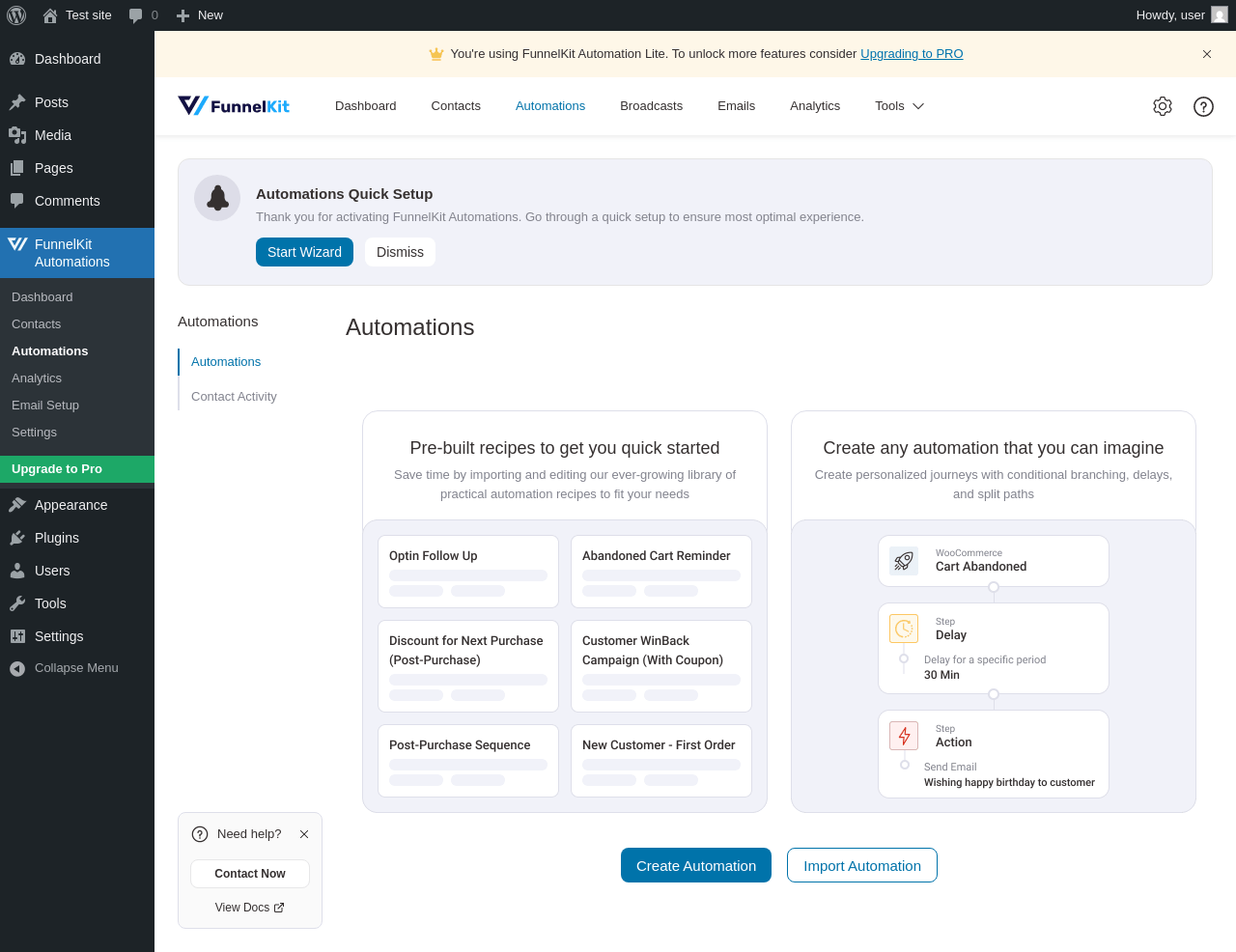The width and height of the screenshot is (1236, 952).
Task: Click the Create Automation button
Action: [696, 865]
